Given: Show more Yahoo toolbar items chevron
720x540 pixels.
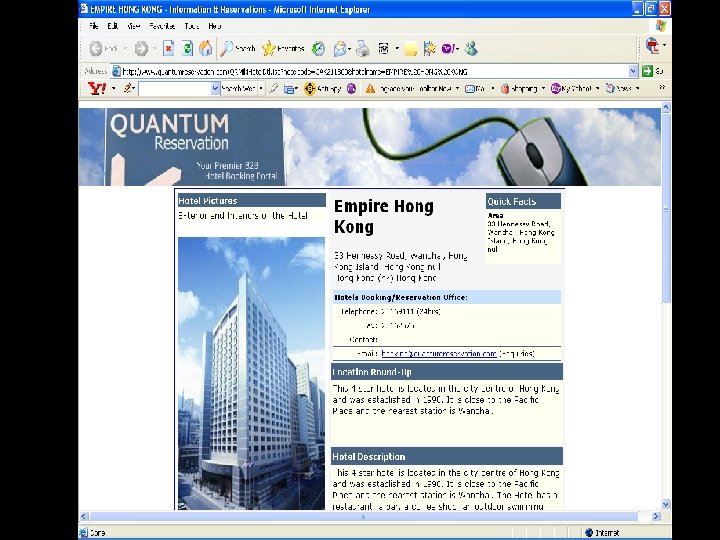Looking at the screenshot, I should tap(662, 87).
